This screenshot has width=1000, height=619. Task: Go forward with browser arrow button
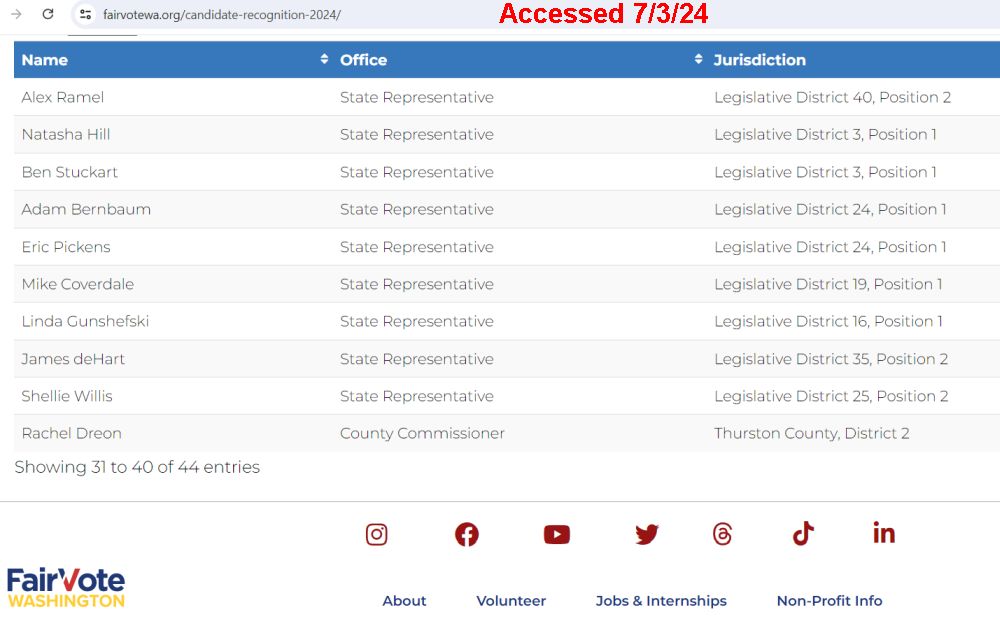tap(17, 14)
